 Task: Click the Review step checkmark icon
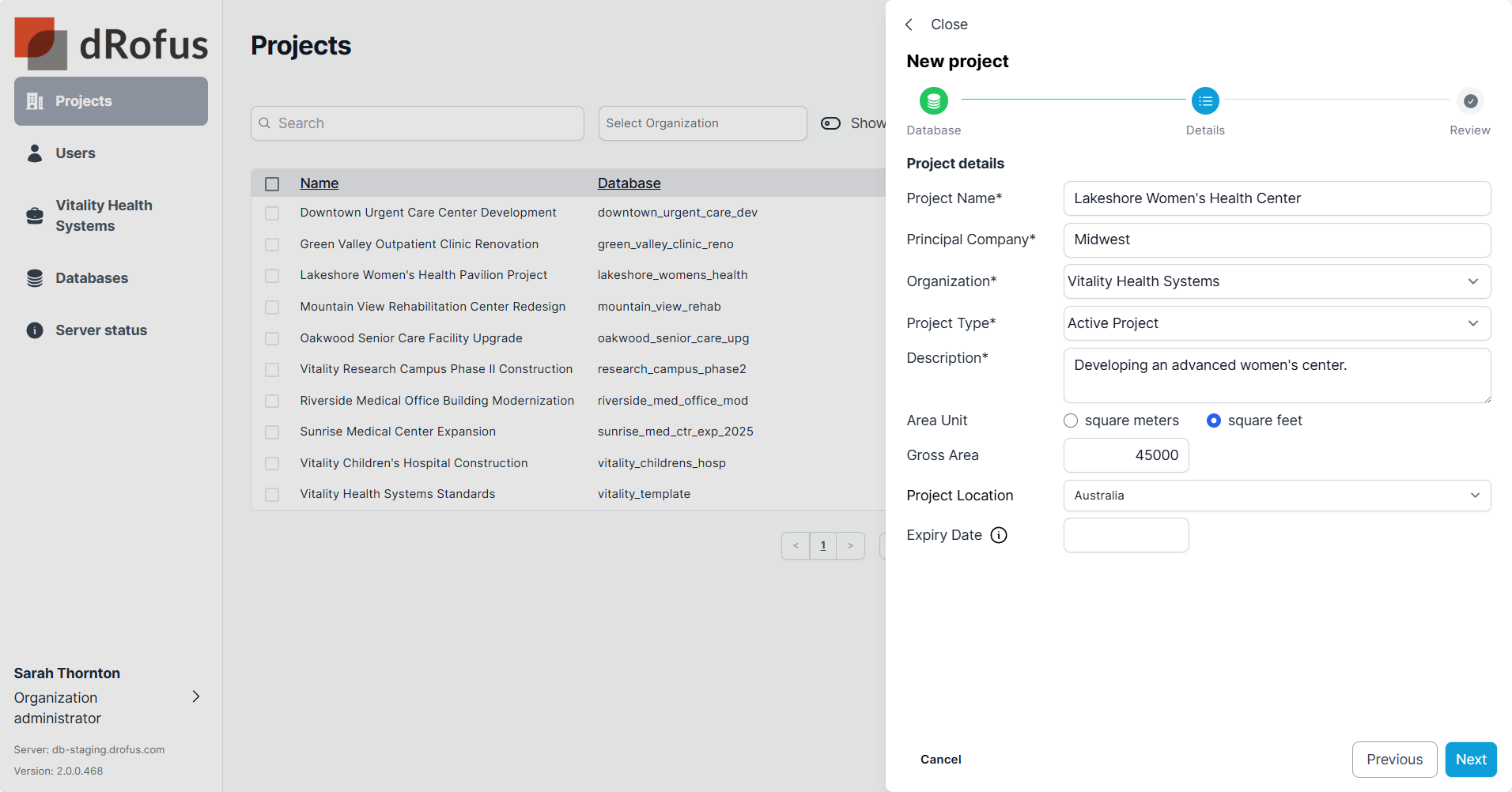coord(1469,101)
